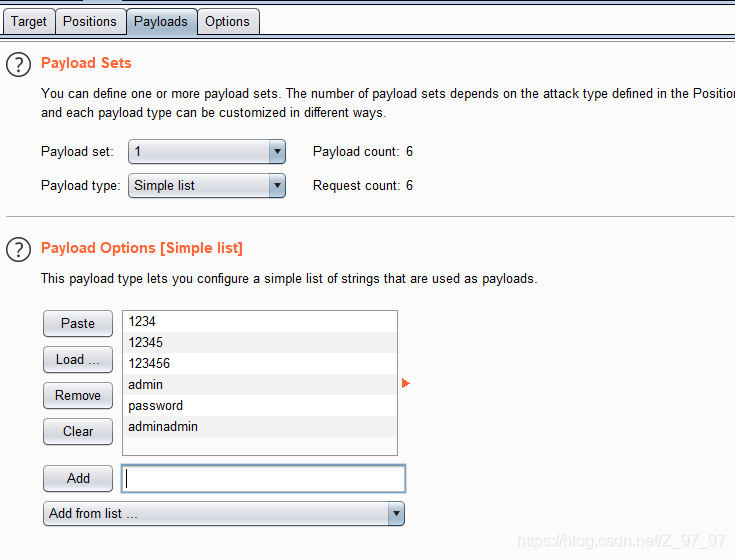The width and height of the screenshot is (735, 559).
Task: Click the Add button
Action: (78, 478)
